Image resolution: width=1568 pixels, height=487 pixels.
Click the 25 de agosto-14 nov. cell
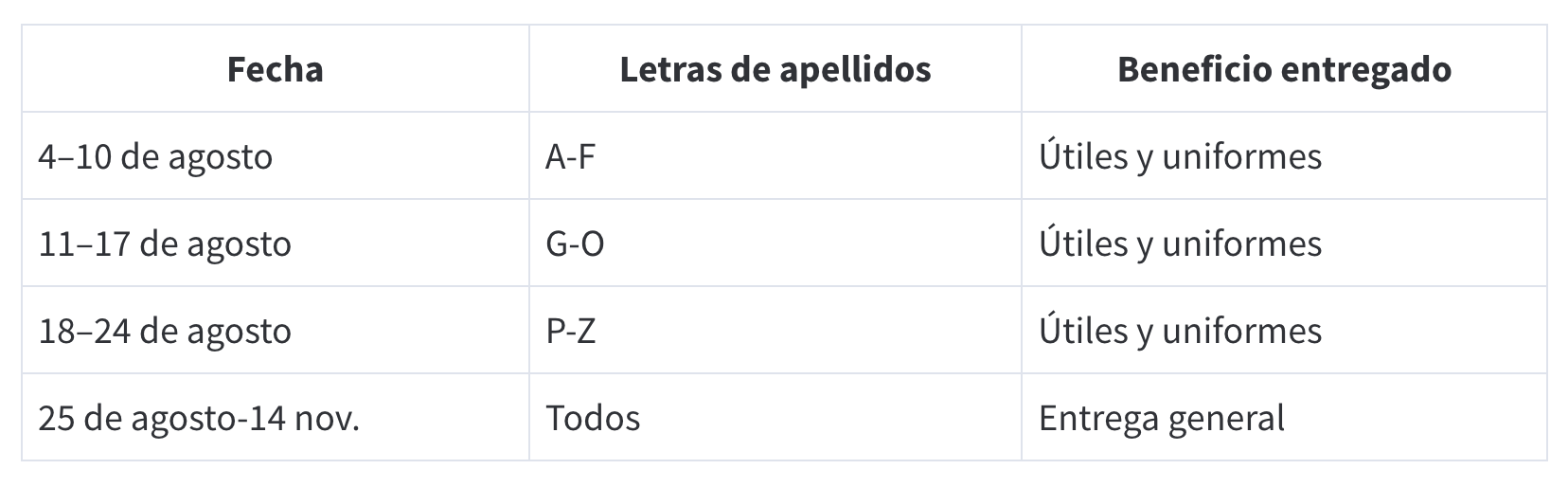coord(276,418)
